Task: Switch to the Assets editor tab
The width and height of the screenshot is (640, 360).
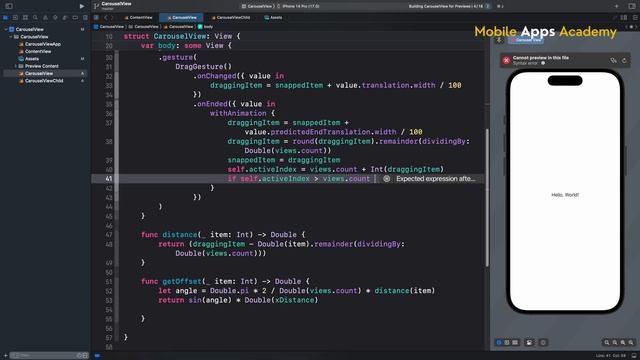Action: pyautogui.click(x=273, y=18)
